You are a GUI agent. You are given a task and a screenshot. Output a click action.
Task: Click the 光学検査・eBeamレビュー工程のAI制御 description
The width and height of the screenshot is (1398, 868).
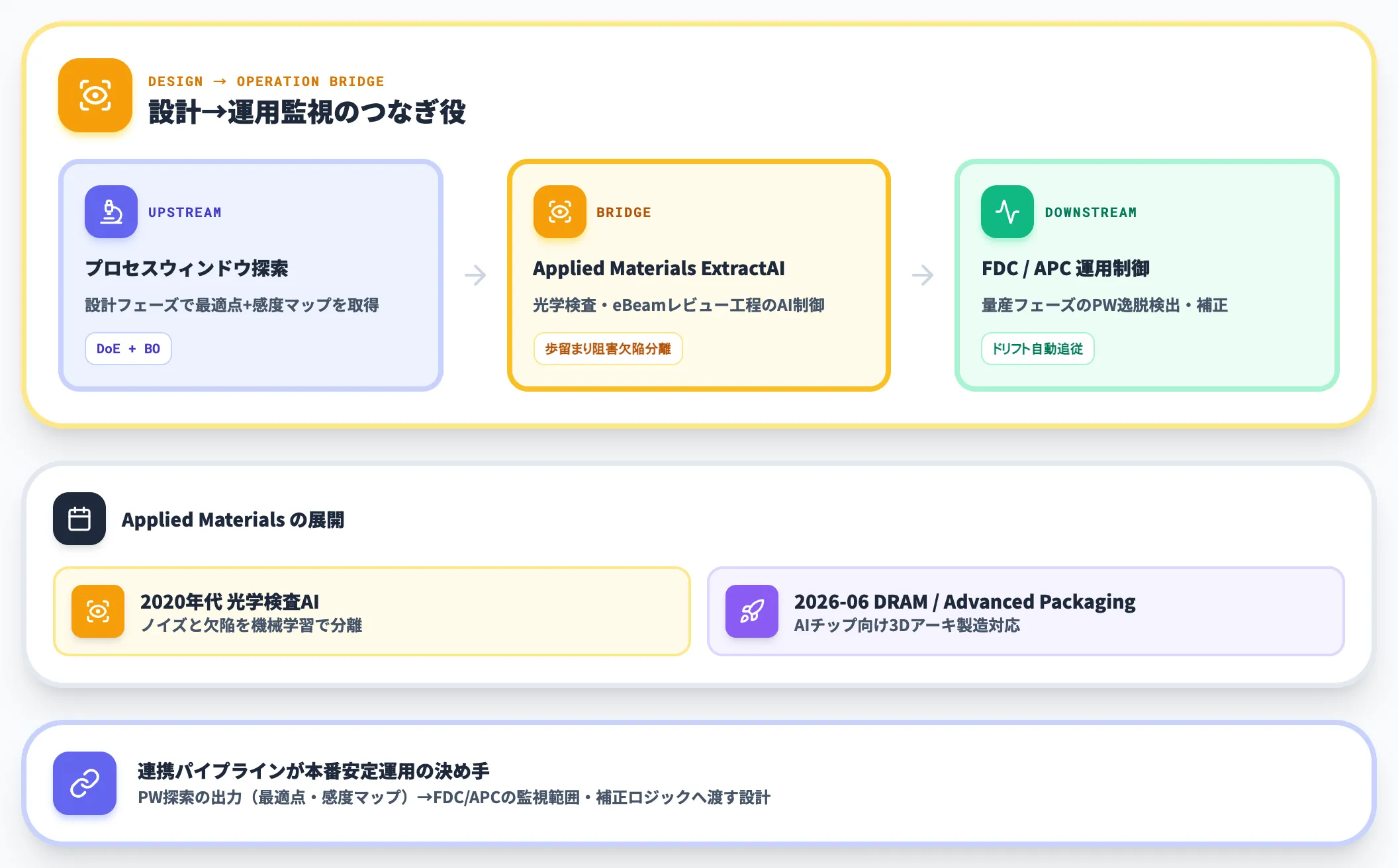[x=678, y=305]
